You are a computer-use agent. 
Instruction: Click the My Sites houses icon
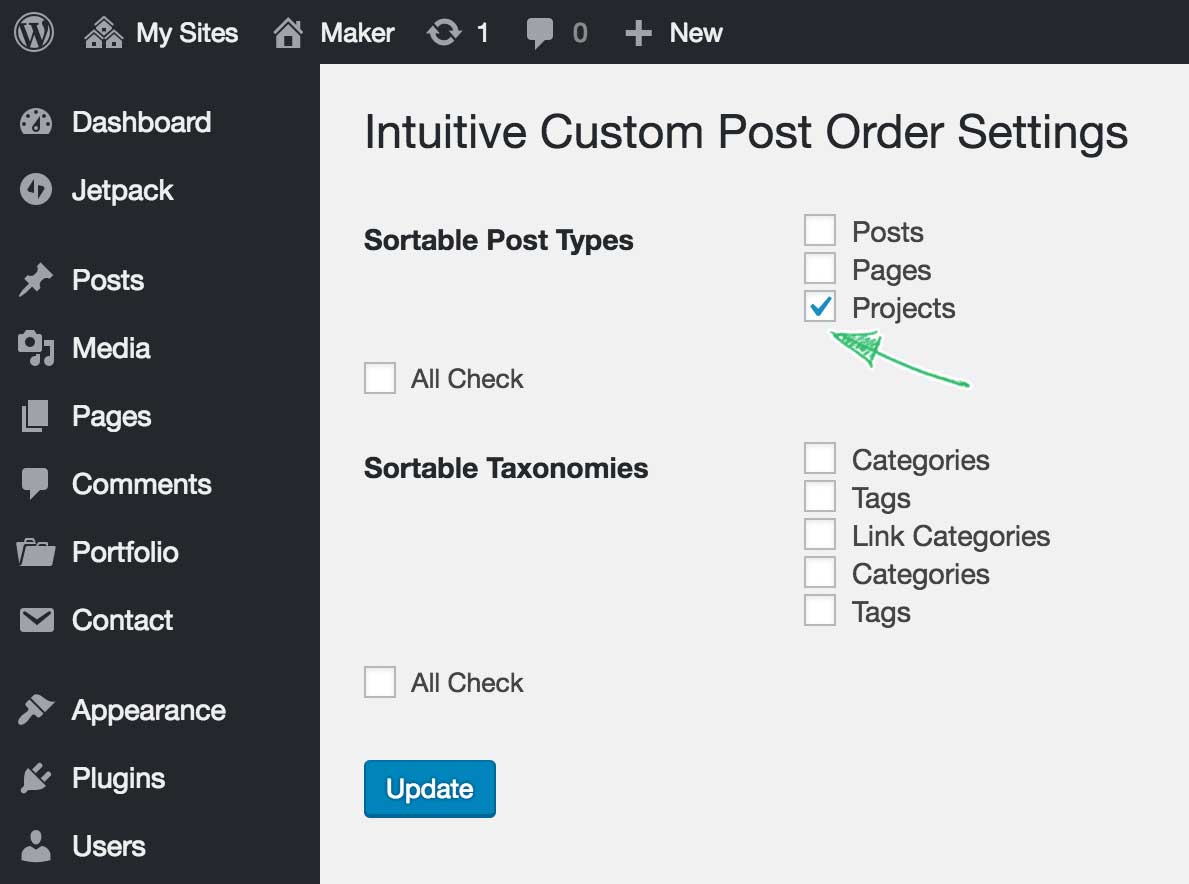pyautogui.click(x=104, y=33)
